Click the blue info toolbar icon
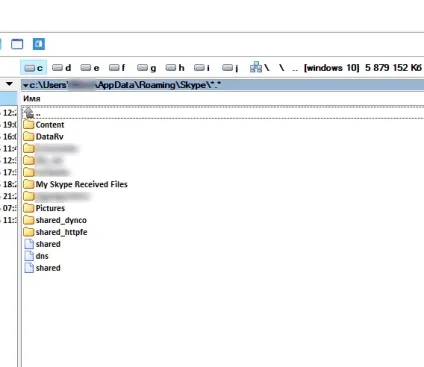424x367 pixels. click(39, 44)
